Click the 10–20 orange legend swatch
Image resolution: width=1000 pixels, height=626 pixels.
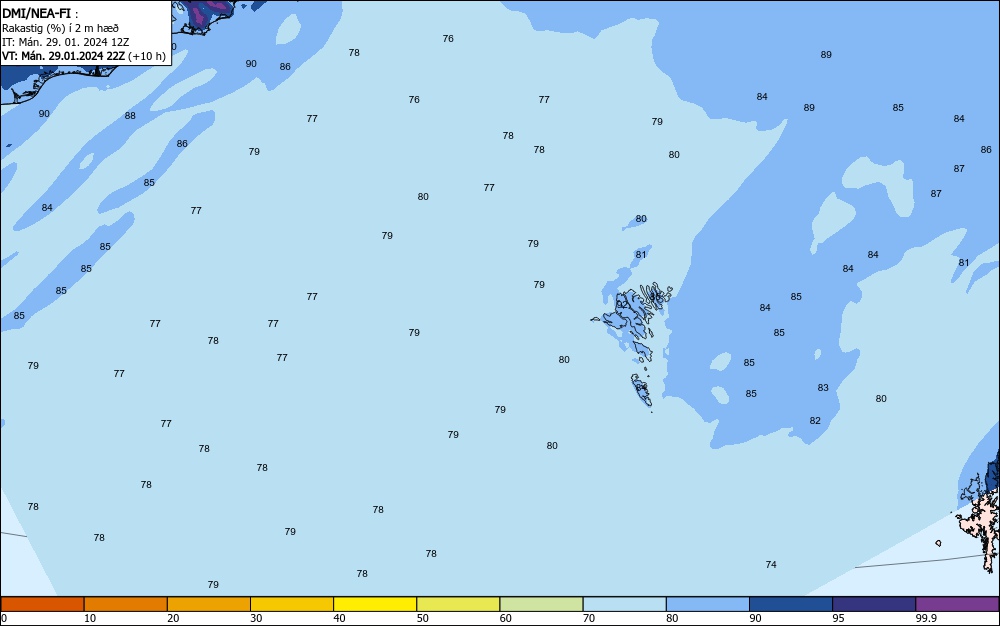pos(126,604)
